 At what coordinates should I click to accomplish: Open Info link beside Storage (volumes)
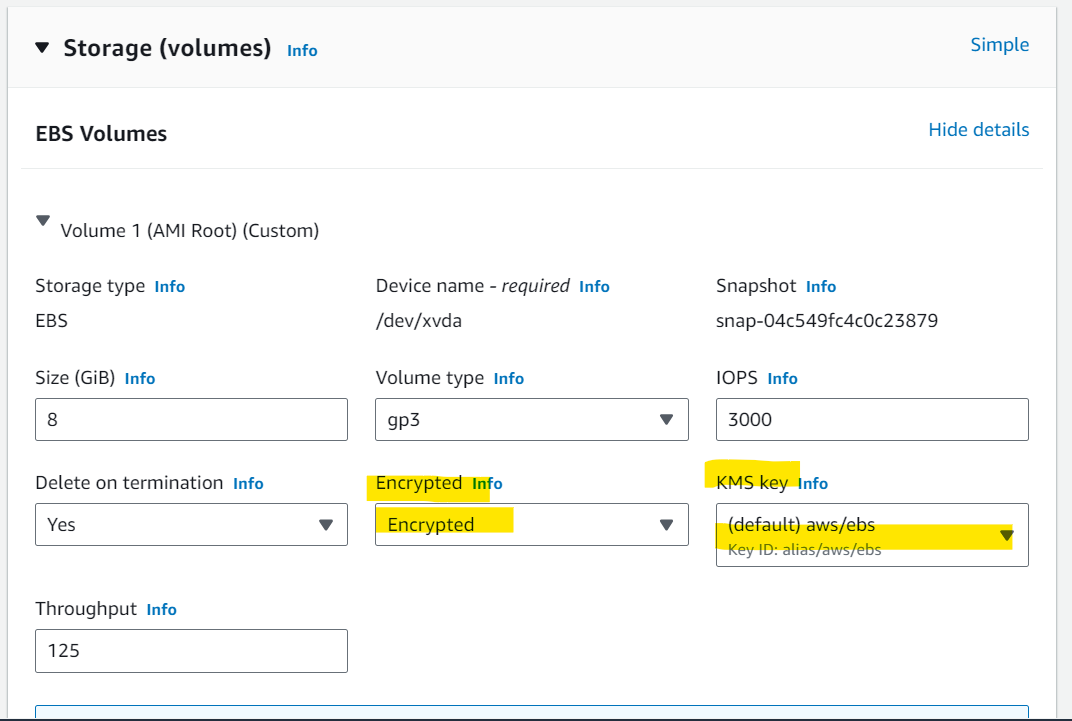coord(302,51)
